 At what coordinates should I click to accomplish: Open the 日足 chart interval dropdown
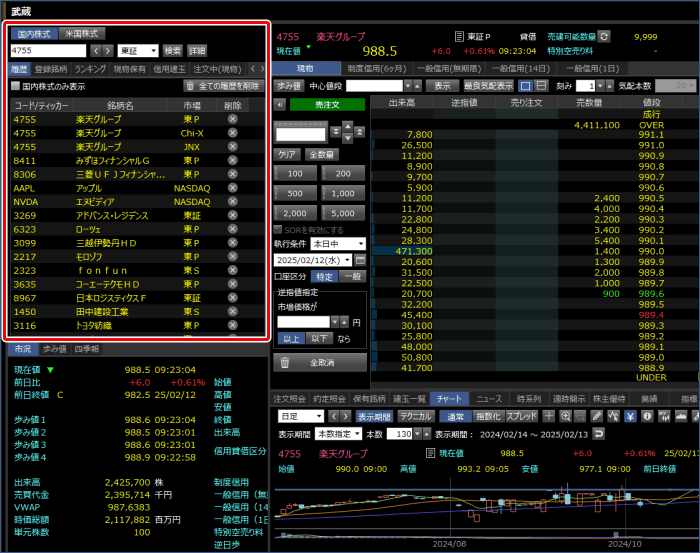(x=300, y=416)
